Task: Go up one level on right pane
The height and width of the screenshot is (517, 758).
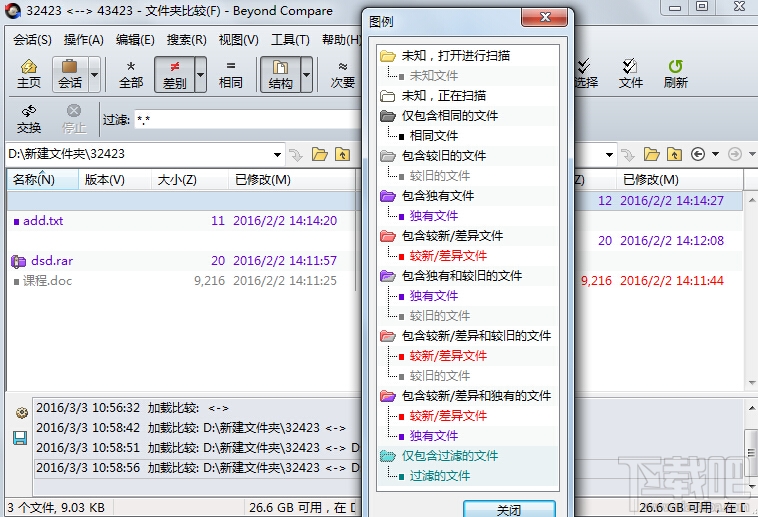Action: coord(674,154)
